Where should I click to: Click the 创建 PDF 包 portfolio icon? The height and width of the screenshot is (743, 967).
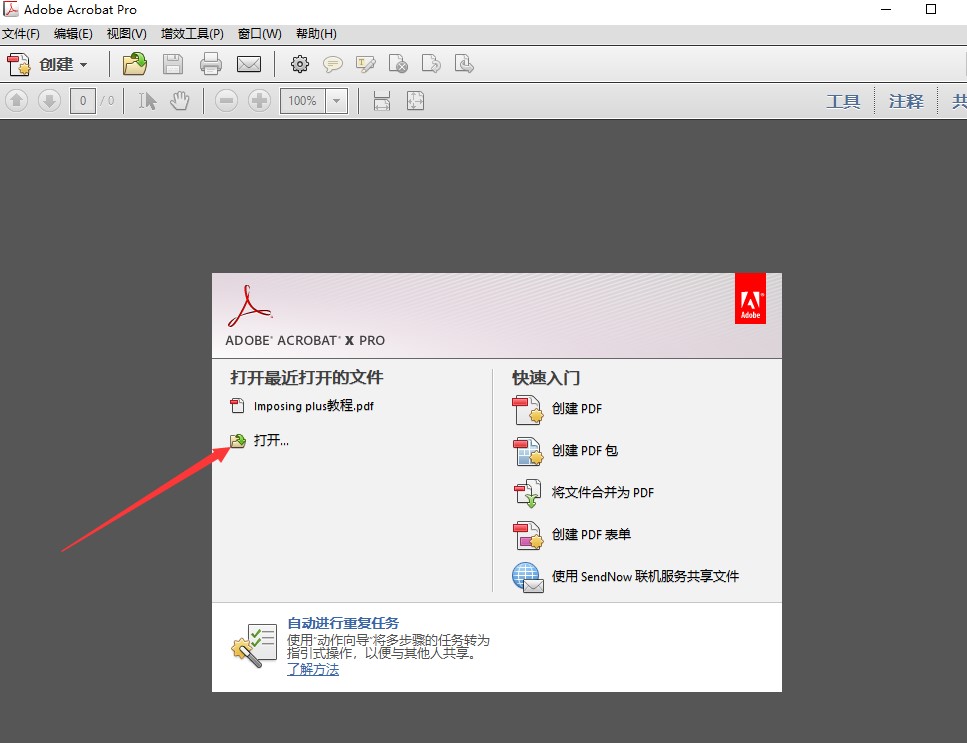click(x=527, y=452)
